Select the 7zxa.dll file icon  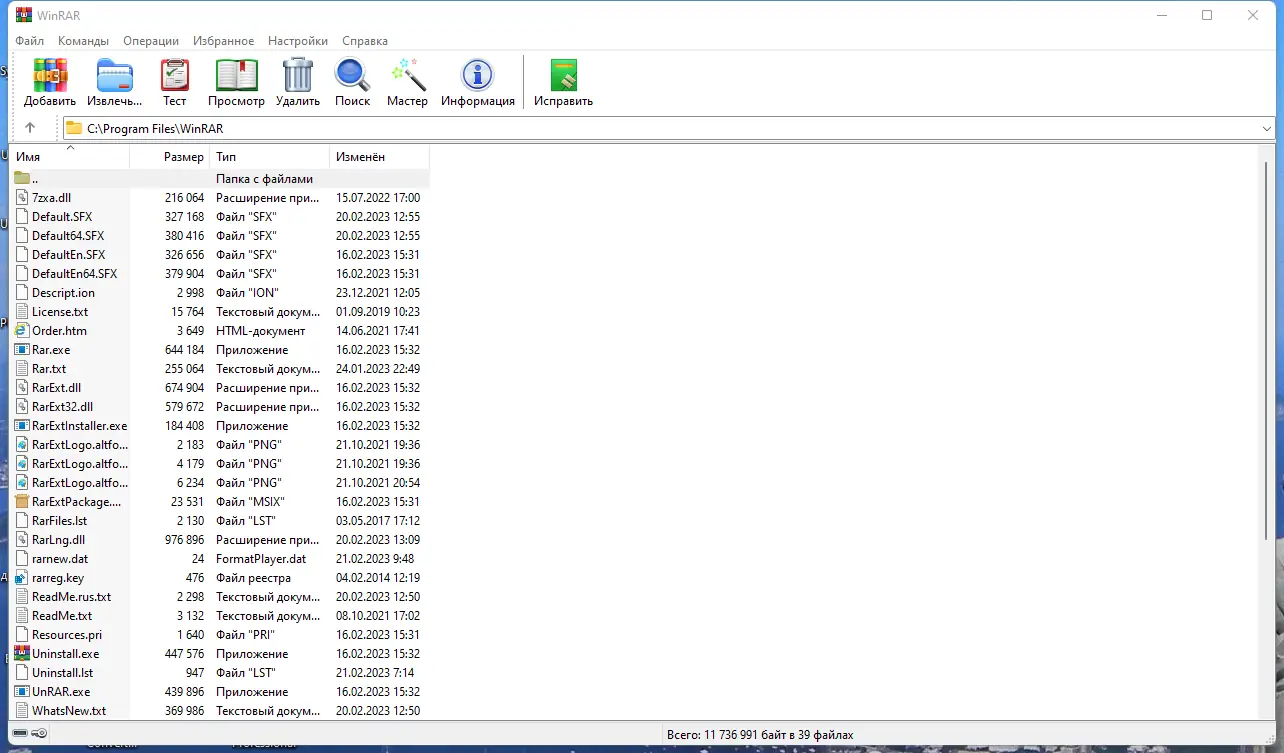22,198
